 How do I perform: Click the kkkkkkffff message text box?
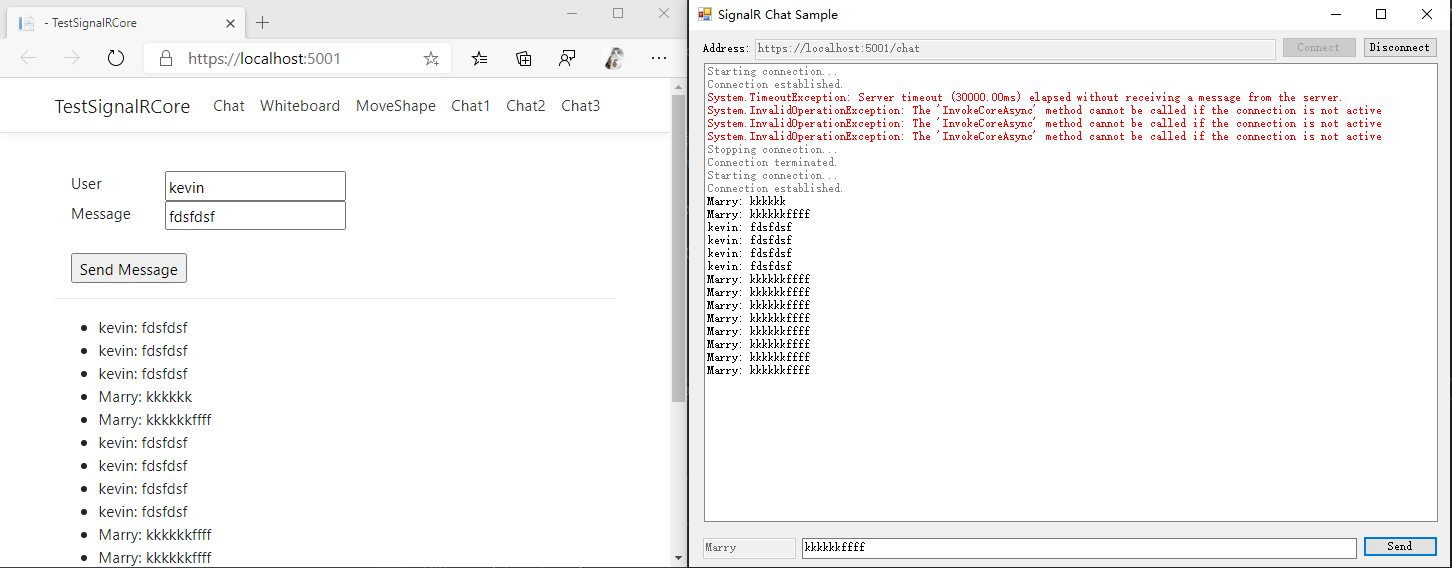(1079, 548)
